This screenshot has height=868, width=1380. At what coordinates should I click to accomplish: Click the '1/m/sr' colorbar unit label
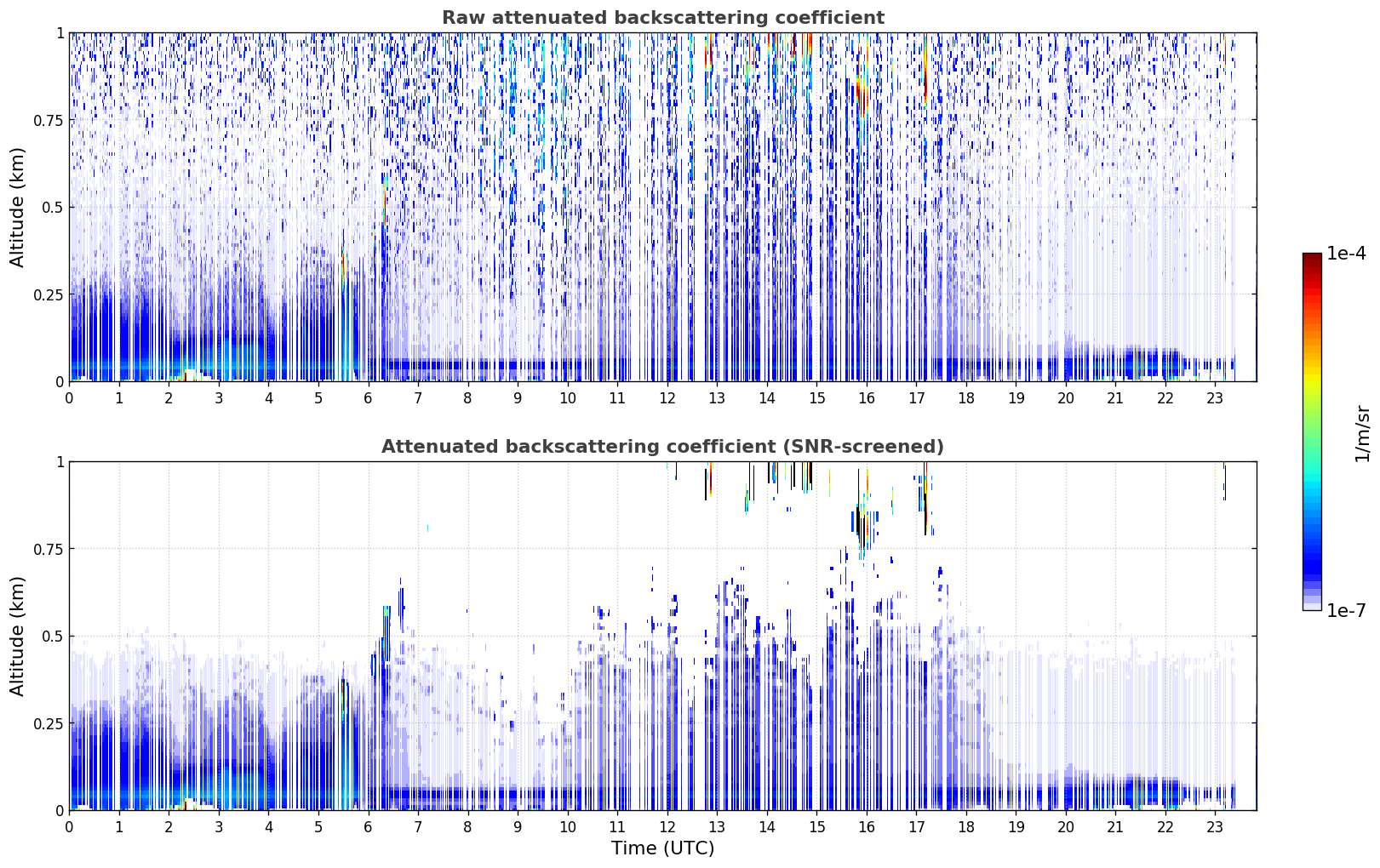coord(1362,432)
